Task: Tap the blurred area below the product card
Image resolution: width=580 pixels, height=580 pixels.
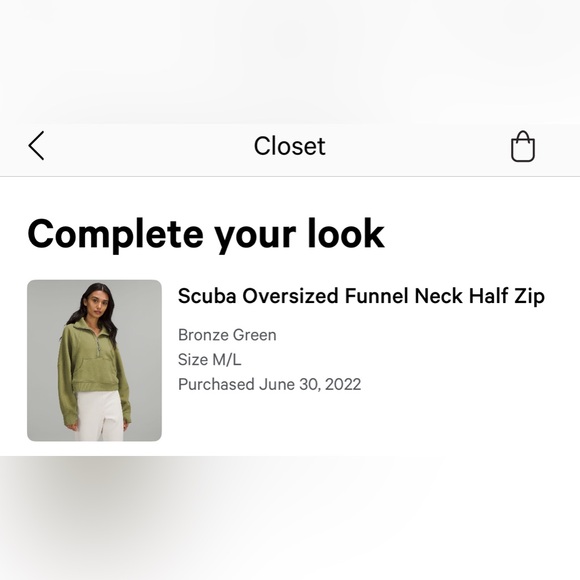Action: click(290, 518)
